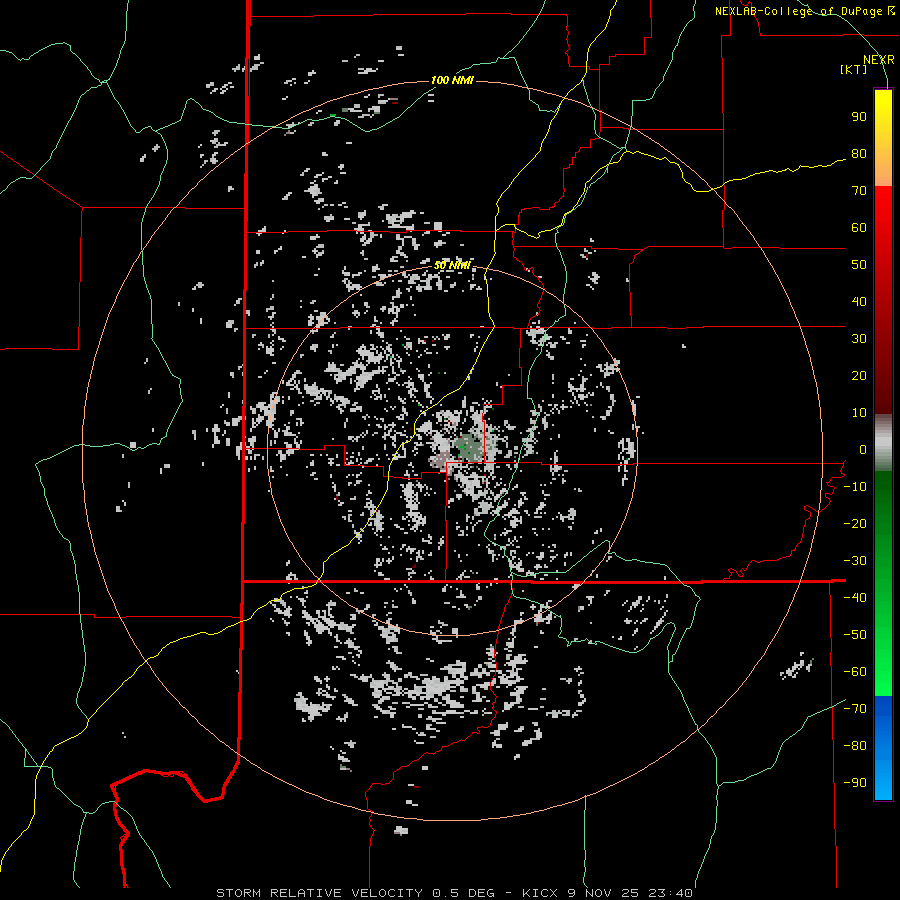Click the 80 value on the velocity scale
This screenshot has width=900, height=900.
pos(859,153)
